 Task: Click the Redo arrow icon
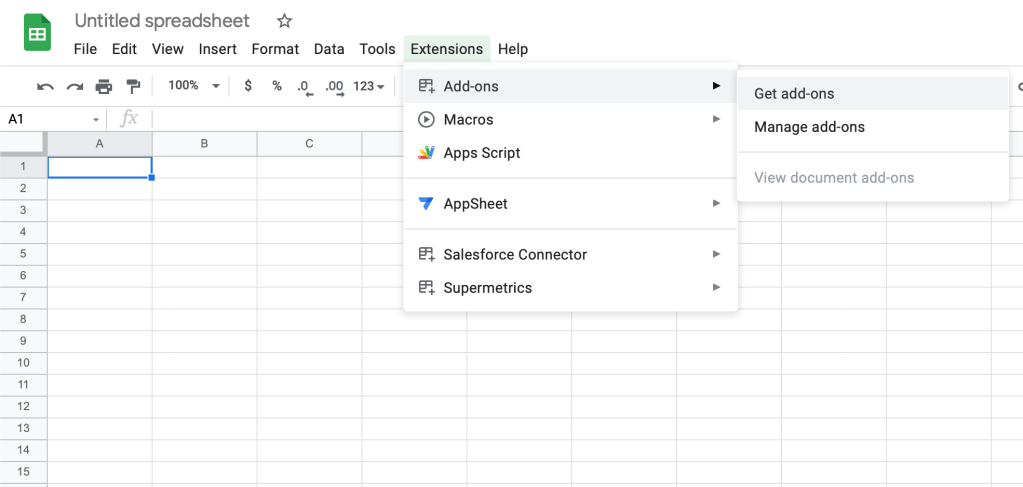coord(74,87)
